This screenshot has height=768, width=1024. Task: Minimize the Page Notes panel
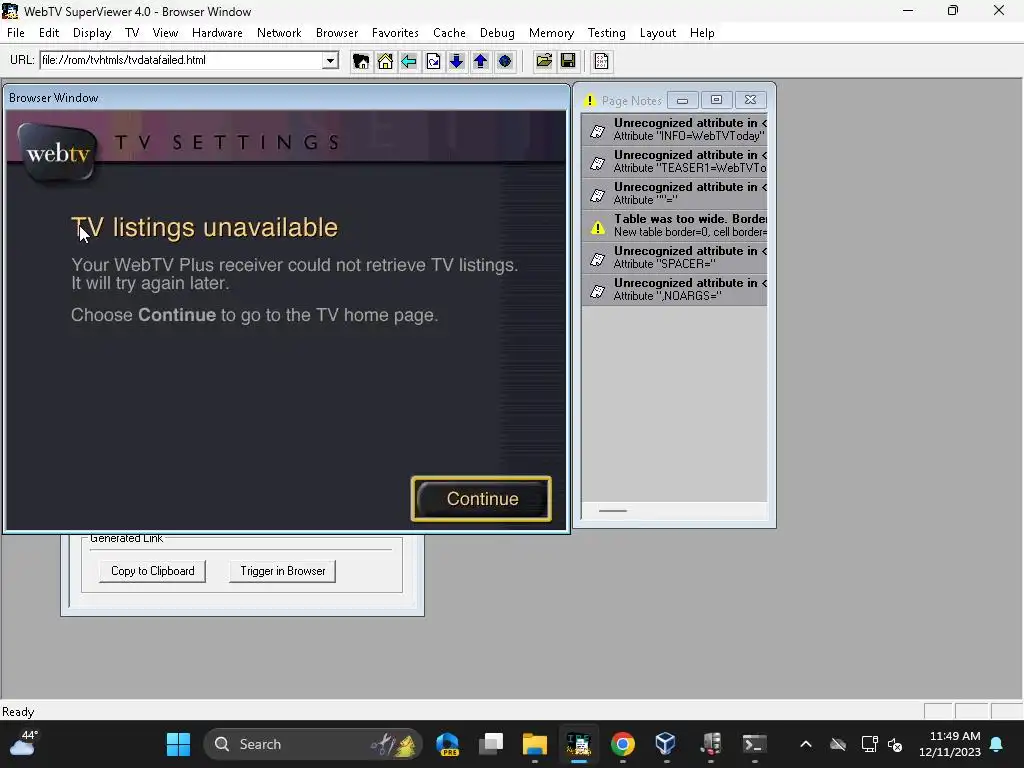pyautogui.click(x=682, y=100)
